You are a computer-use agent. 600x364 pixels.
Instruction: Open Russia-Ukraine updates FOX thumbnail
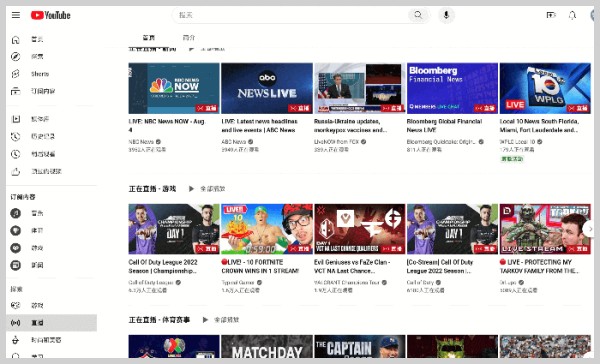point(360,88)
